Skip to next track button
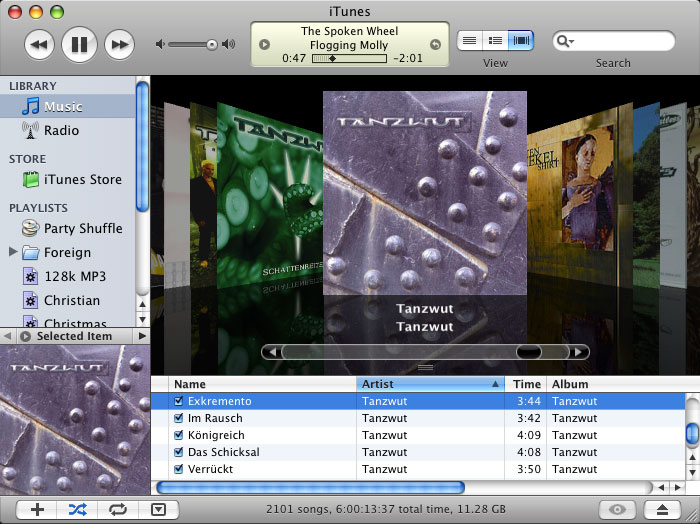Image resolution: width=700 pixels, height=524 pixels. click(119, 44)
